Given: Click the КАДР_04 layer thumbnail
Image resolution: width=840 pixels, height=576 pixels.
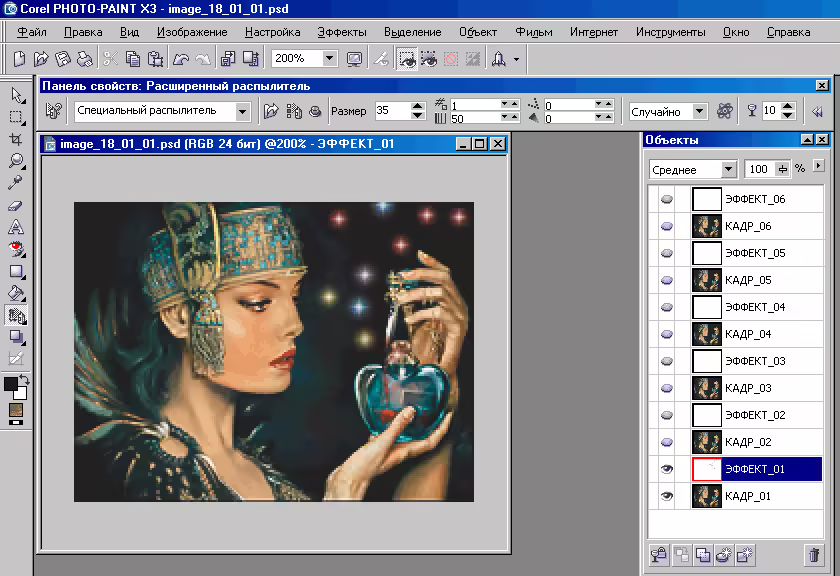Looking at the screenshot, I should [x=707, y=334].
